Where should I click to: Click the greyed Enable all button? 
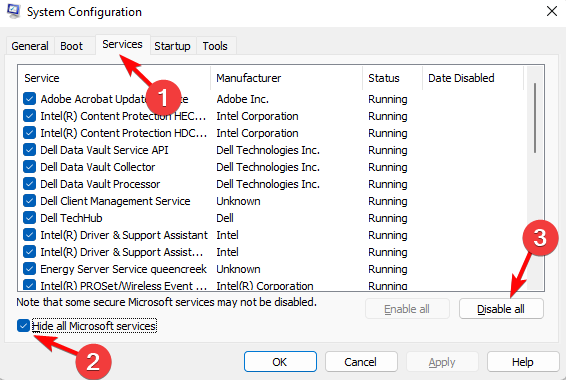pos(407,309)
